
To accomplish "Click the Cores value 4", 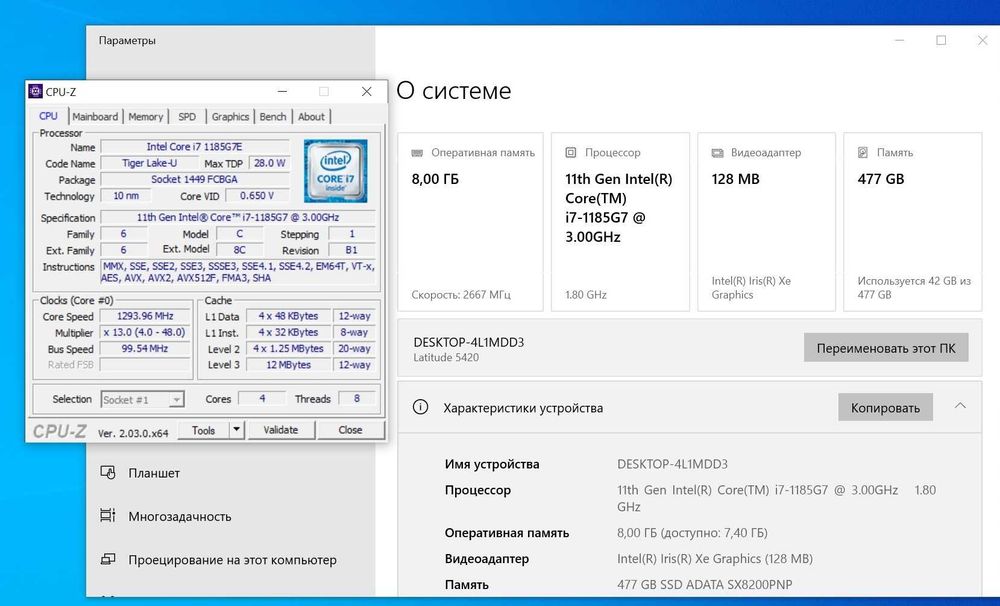I will pos(261,399).
